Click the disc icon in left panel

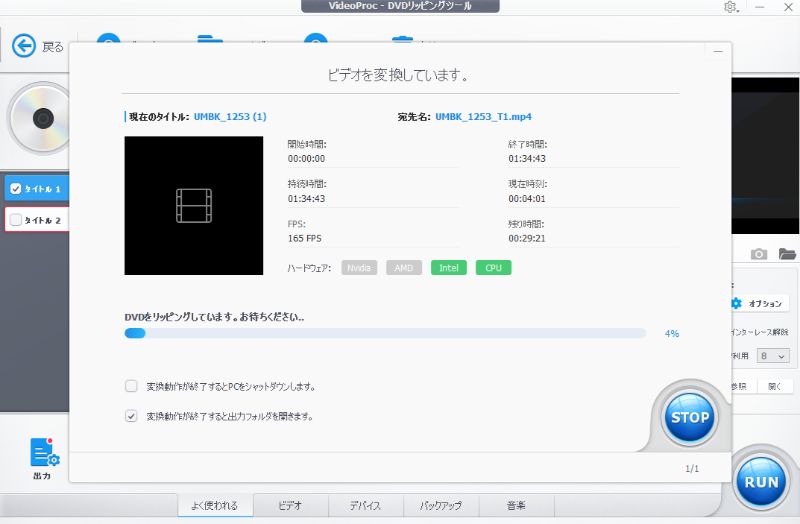41,118
